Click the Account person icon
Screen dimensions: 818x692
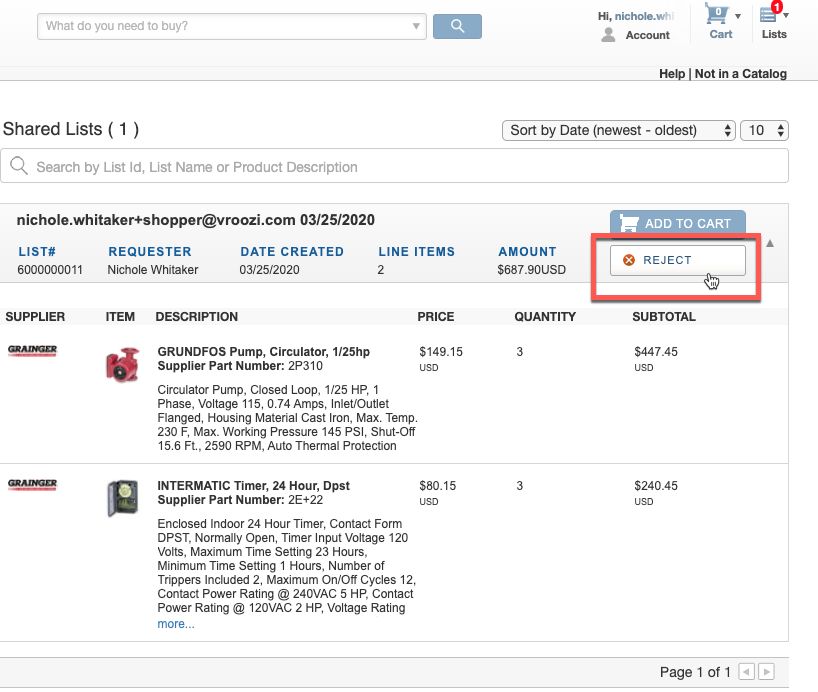[x=608, y=35]
